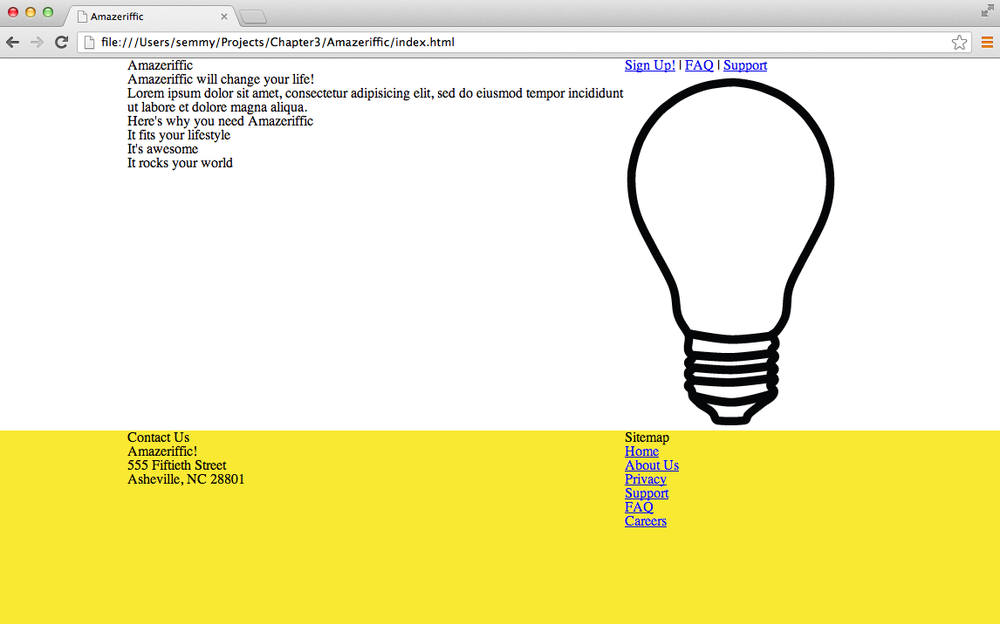Viewport: 1000px width, 624px height.
Task: Click "Asheville, NC 28801" address line
Action: pos(186,479)
